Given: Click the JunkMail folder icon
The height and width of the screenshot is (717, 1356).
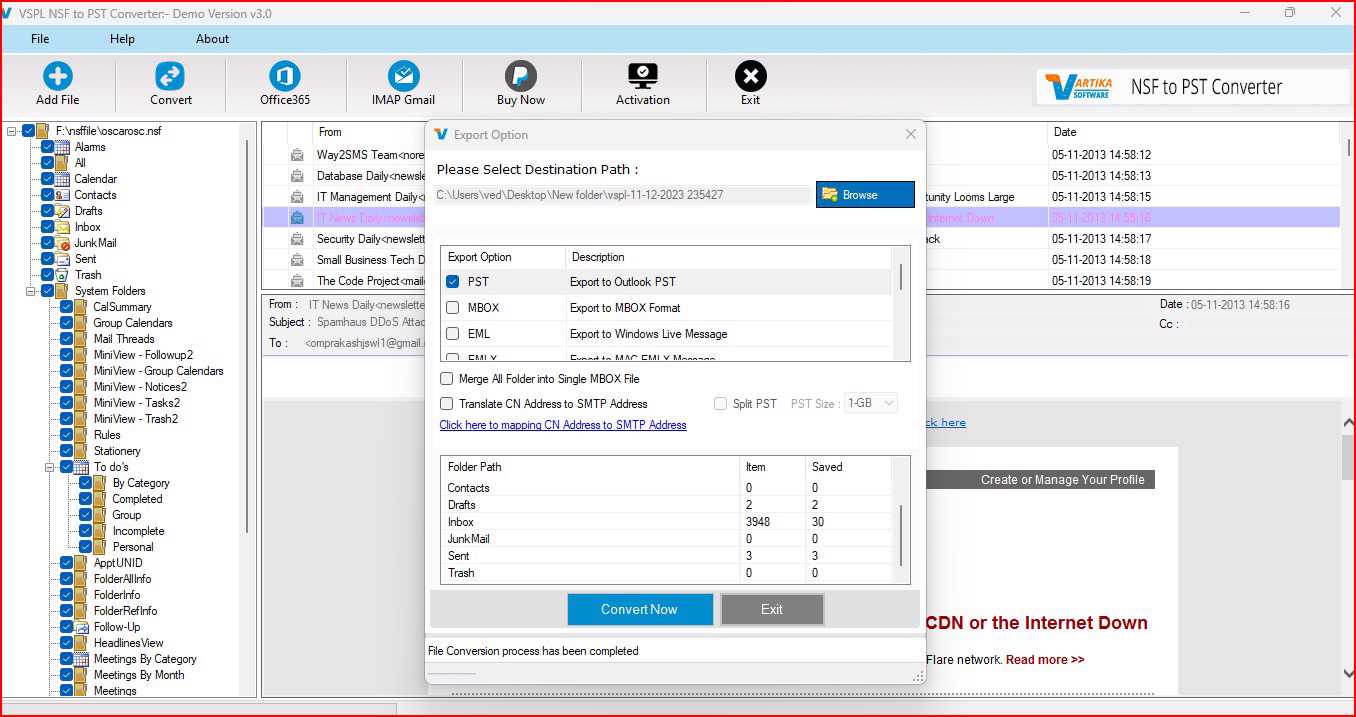Looking at the screenshot, I should [63, 243].
